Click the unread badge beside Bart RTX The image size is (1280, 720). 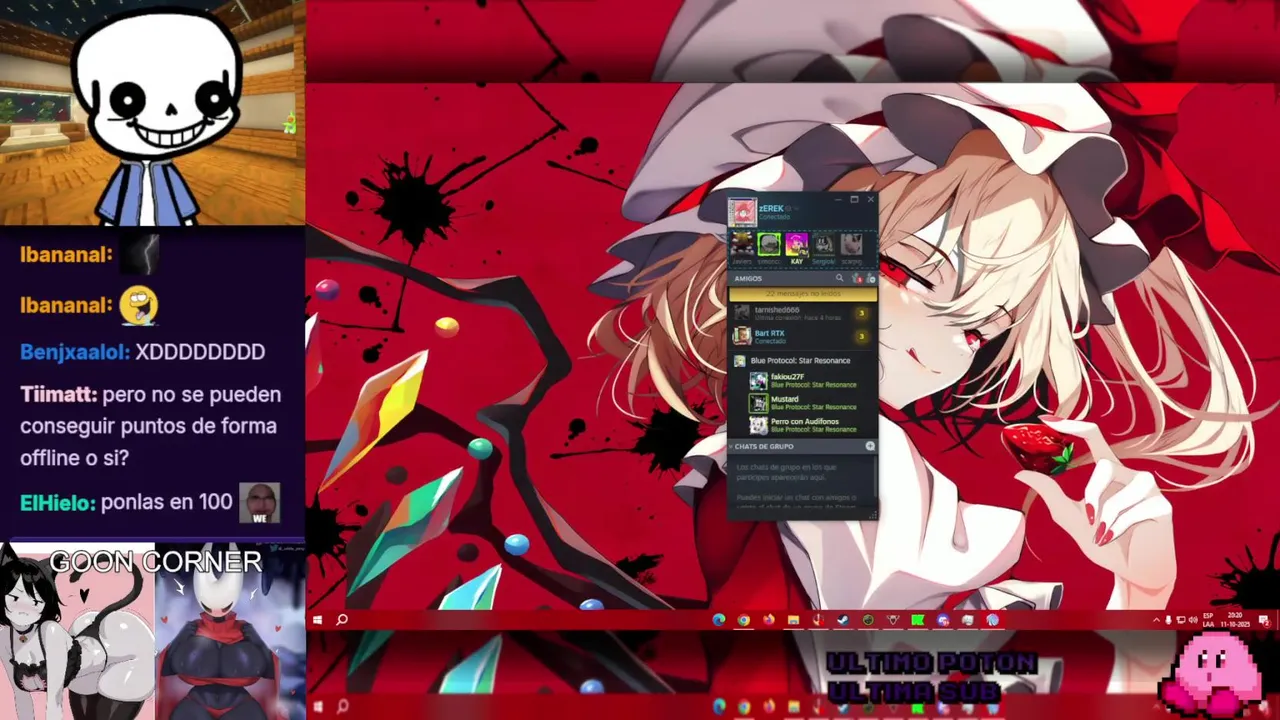click(861, 336)
